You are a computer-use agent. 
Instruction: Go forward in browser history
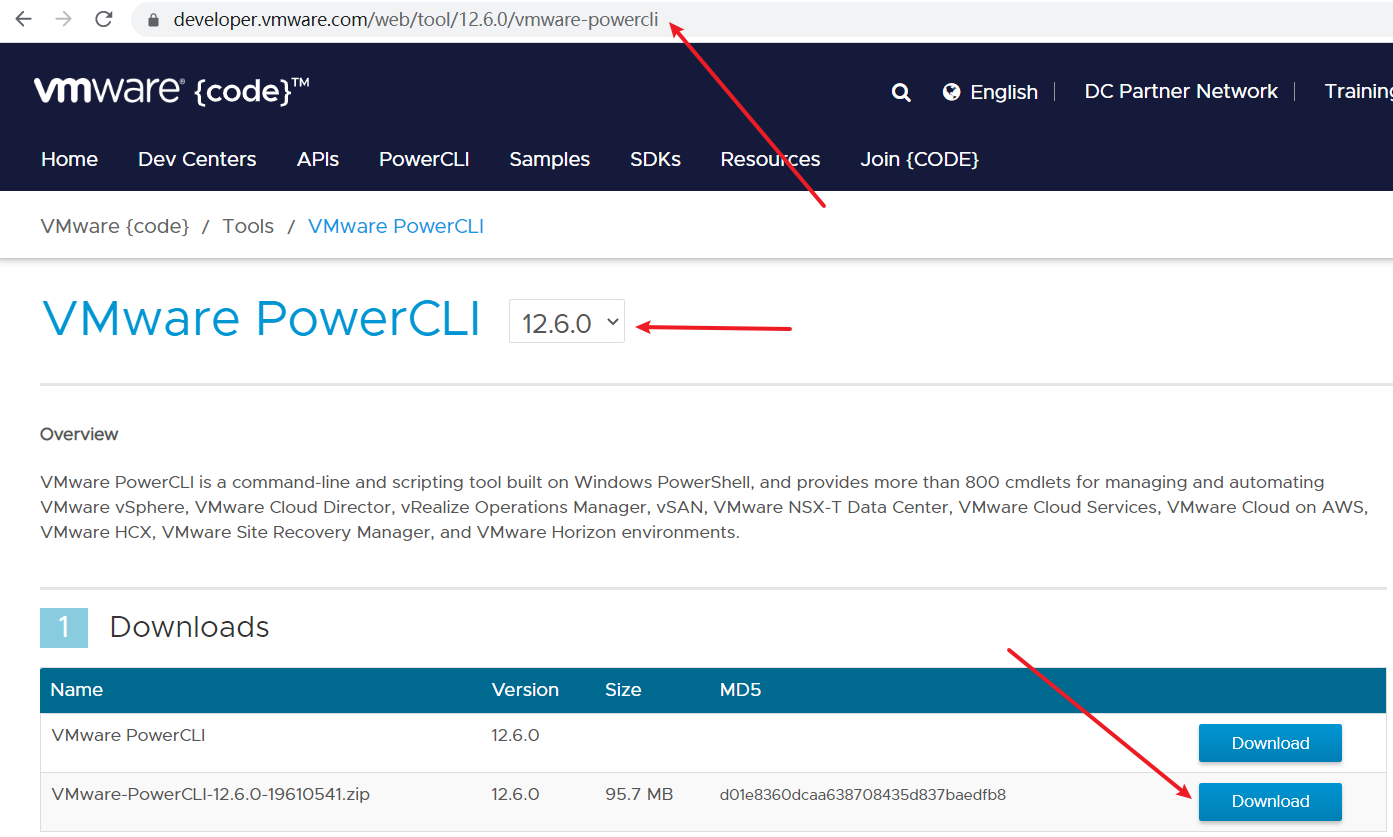click(63, 19)
